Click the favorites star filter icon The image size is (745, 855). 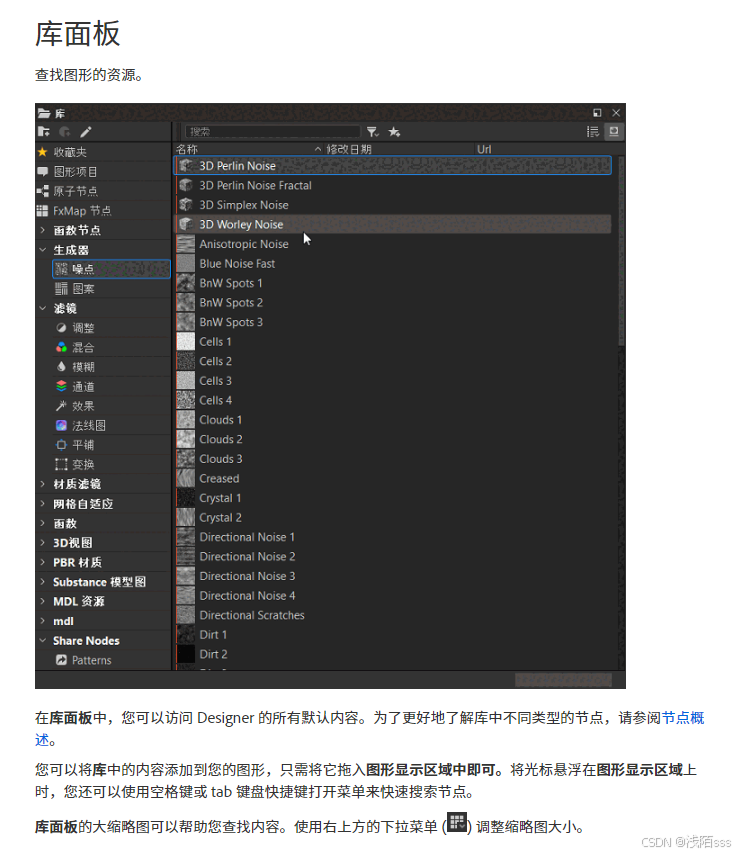[394, 132]
